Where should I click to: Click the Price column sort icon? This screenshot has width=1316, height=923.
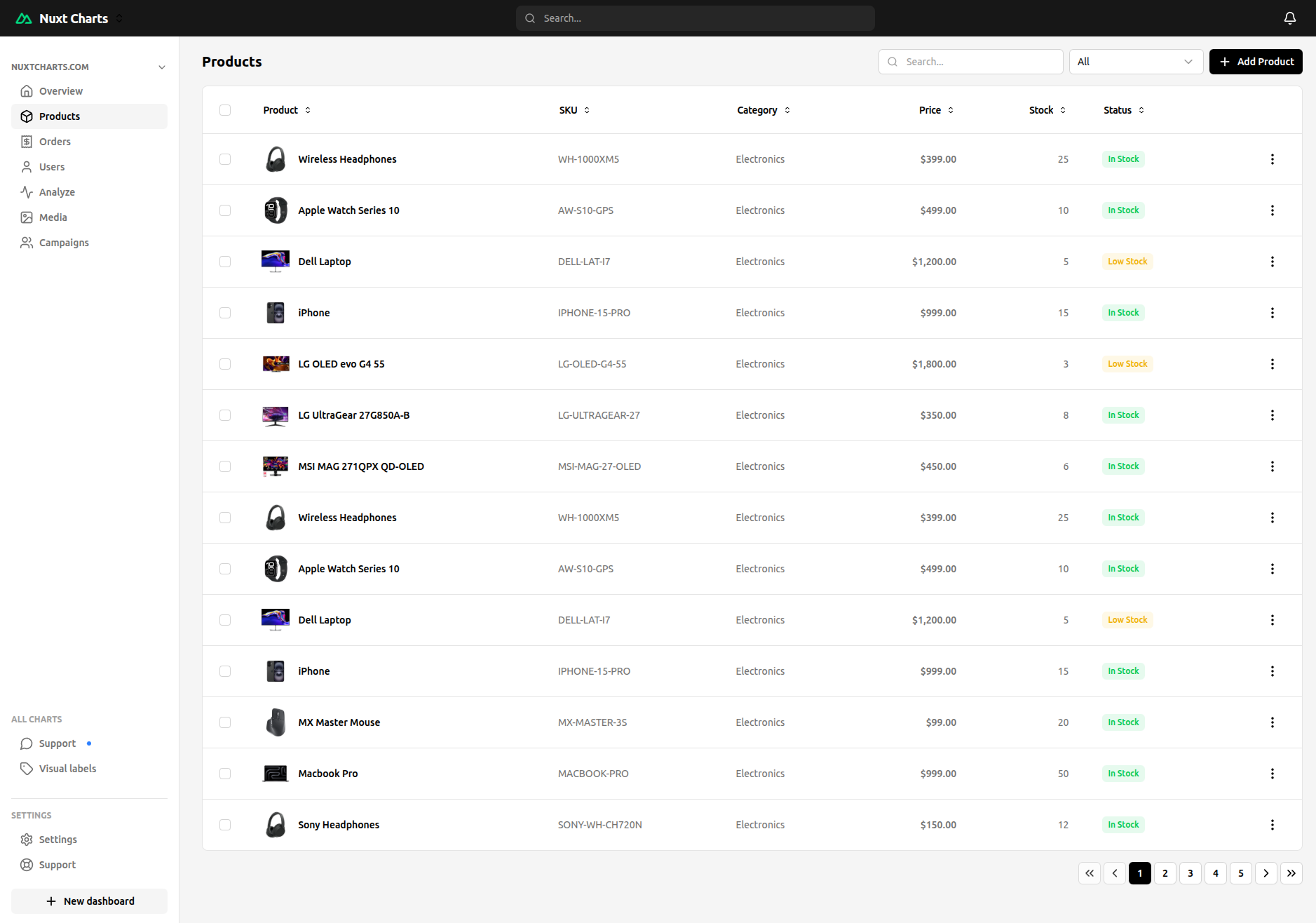[951, 110]
